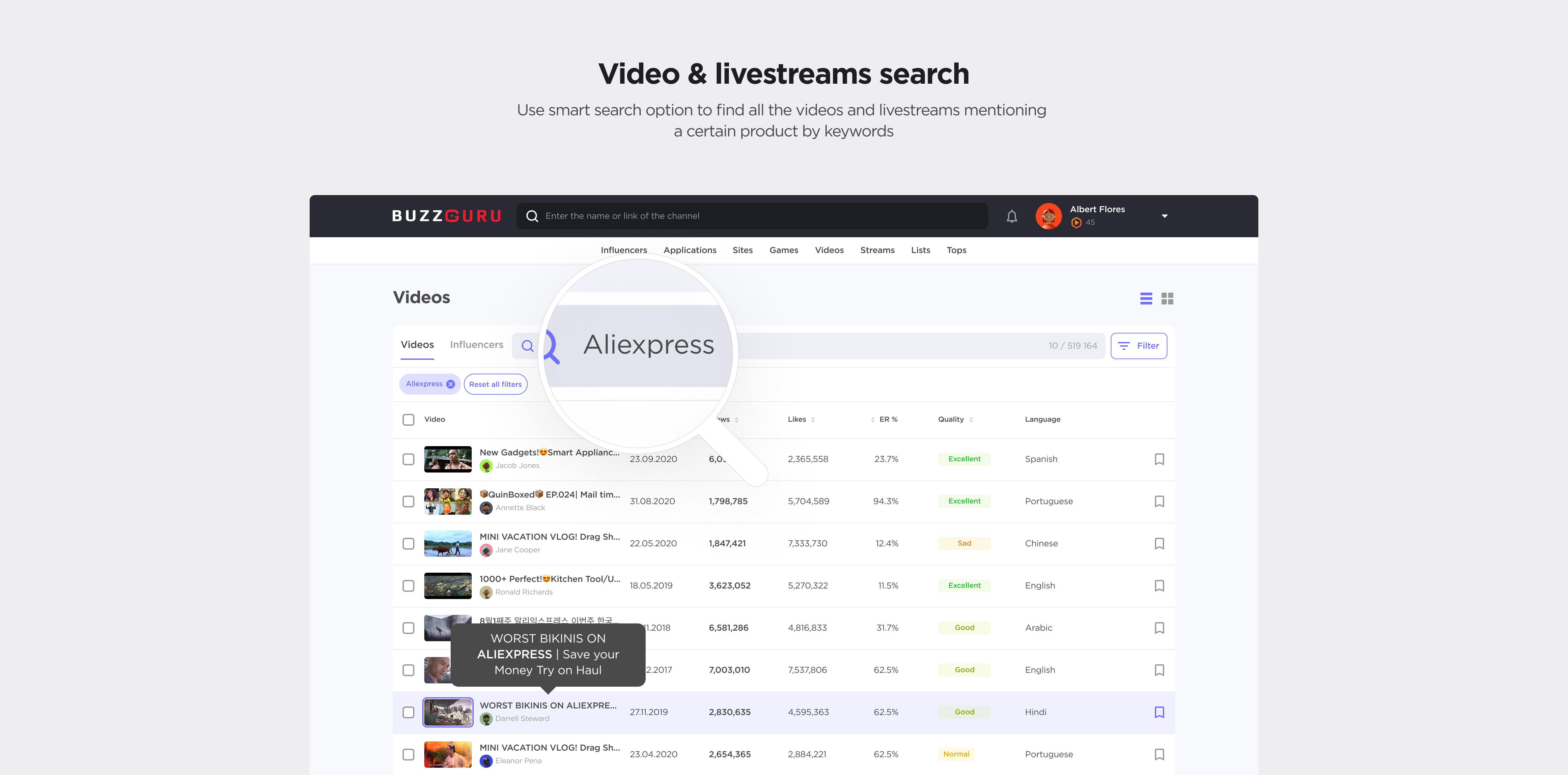Bookmark the Jacob Jones video
The width and height of the screenshot is (1568, 775).
click(1159, 459)
